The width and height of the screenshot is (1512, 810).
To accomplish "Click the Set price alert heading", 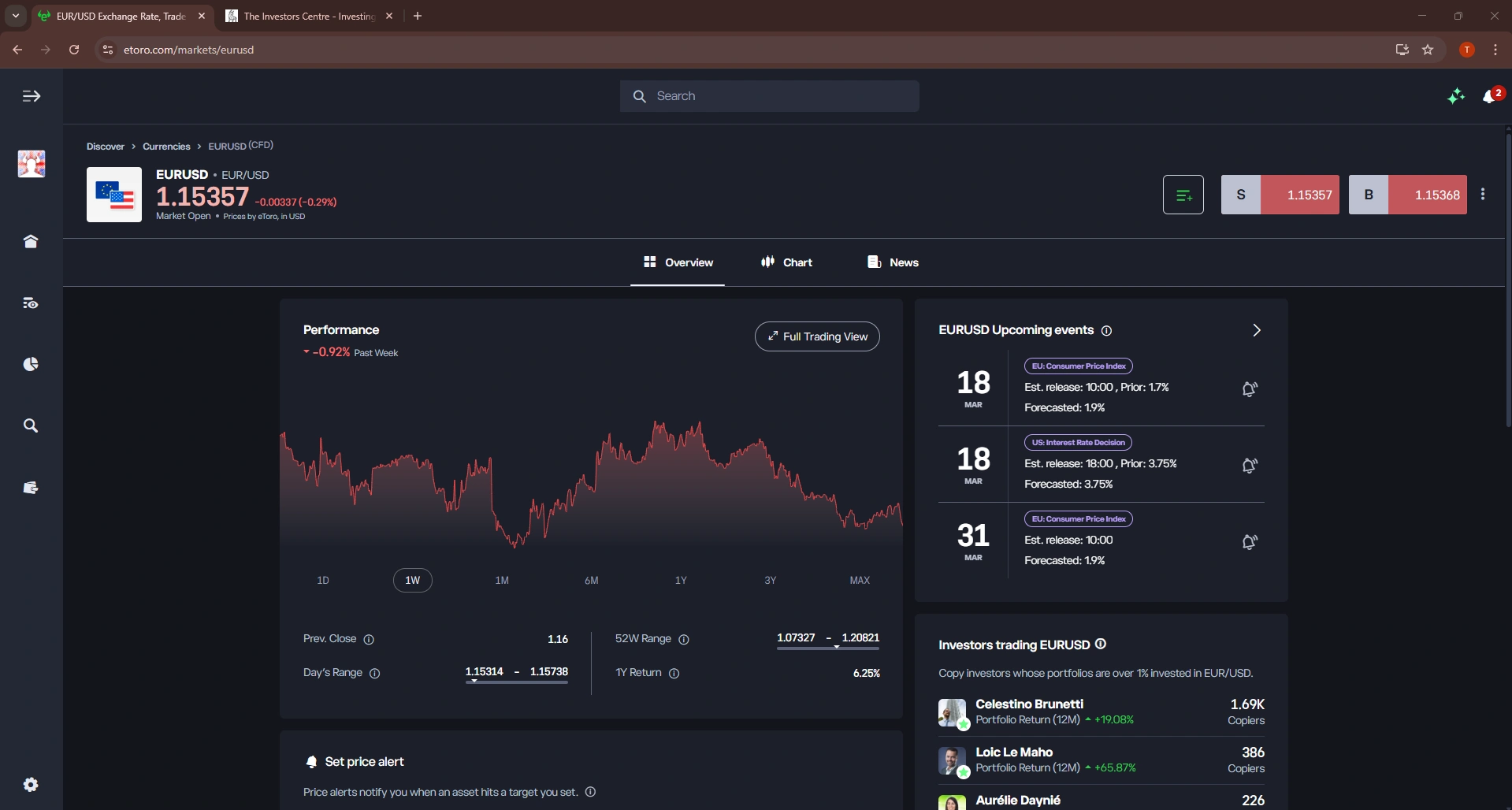I will (x=364, y=762).
